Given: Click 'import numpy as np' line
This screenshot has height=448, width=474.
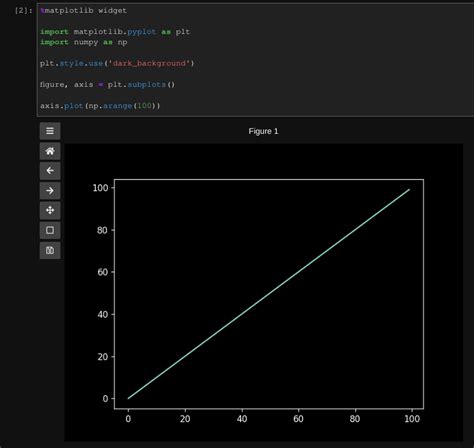Looking at the screenshot, I should 84,42.
